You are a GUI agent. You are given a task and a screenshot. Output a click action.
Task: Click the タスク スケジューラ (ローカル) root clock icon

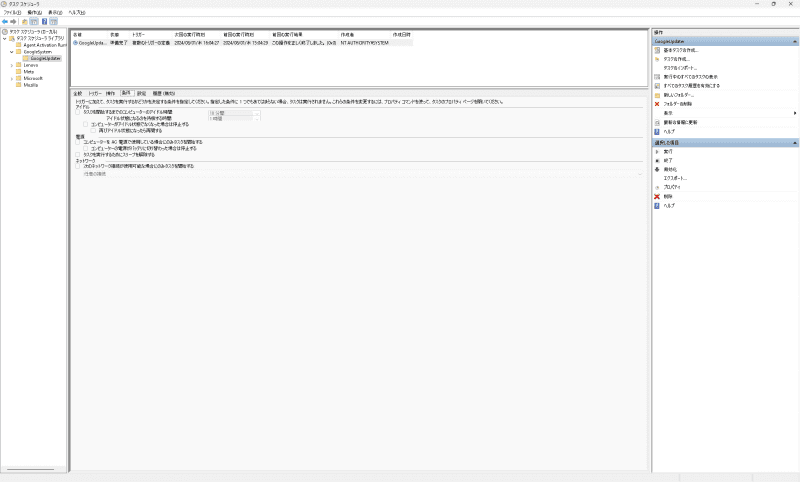point(5,32)
